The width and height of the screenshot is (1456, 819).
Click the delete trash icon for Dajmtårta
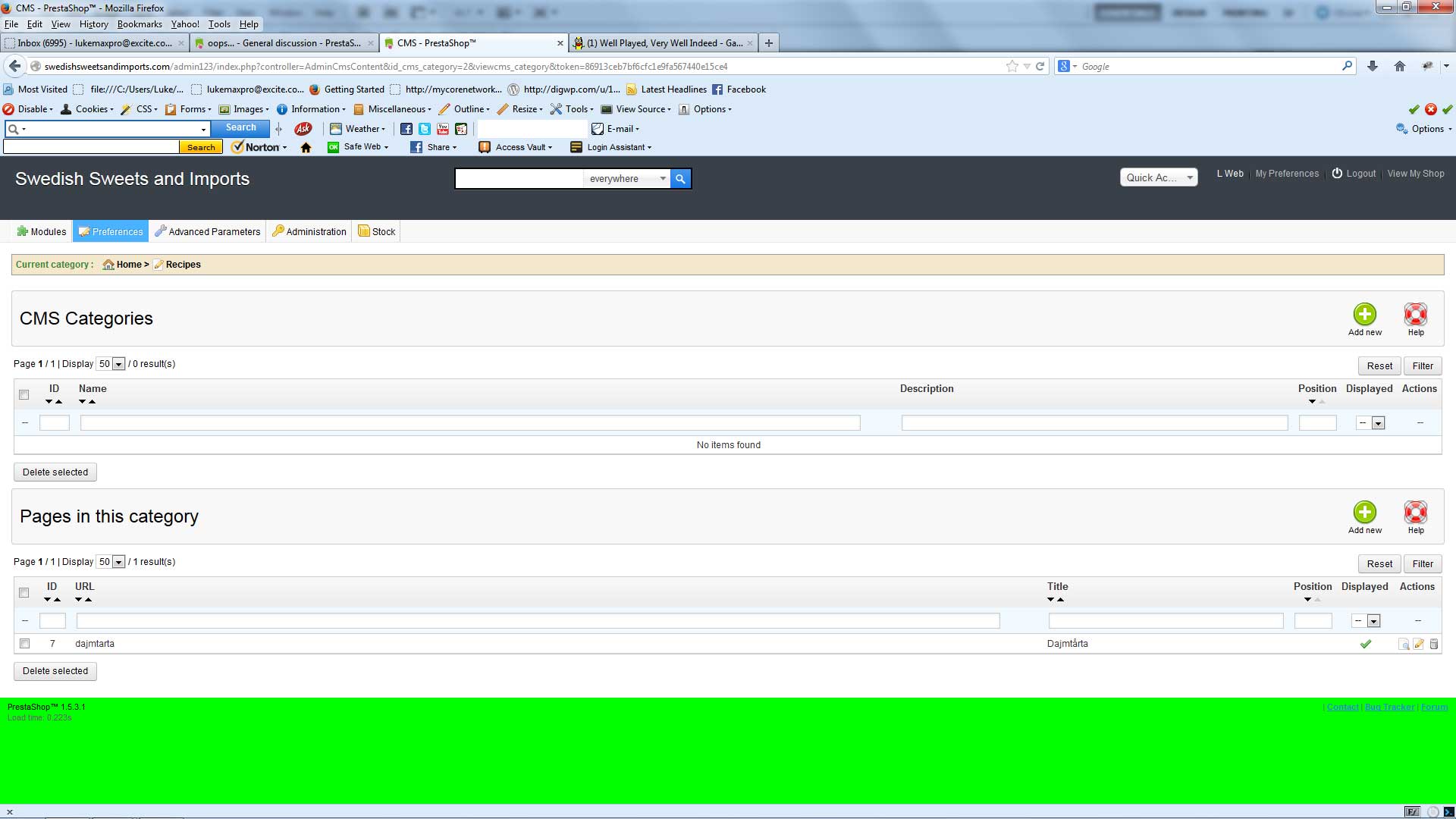(1433, 644)
